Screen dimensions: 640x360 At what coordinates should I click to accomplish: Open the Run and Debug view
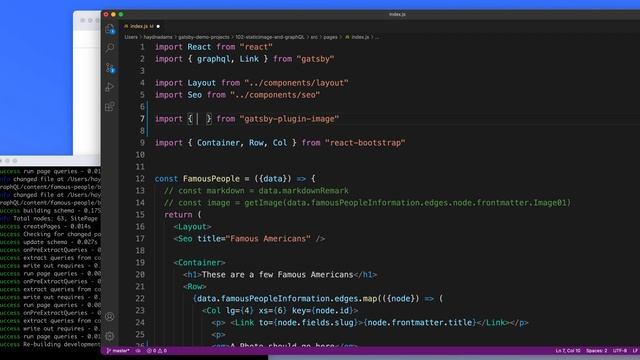pyautogui.click(x=110, y=87)
